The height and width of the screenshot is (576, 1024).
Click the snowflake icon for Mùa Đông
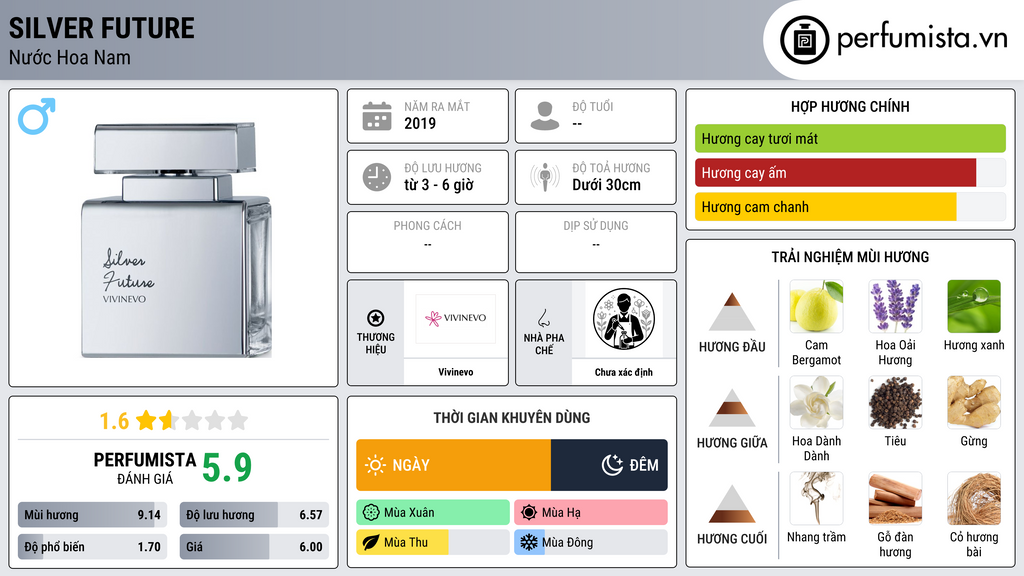[x=529, y=543]
